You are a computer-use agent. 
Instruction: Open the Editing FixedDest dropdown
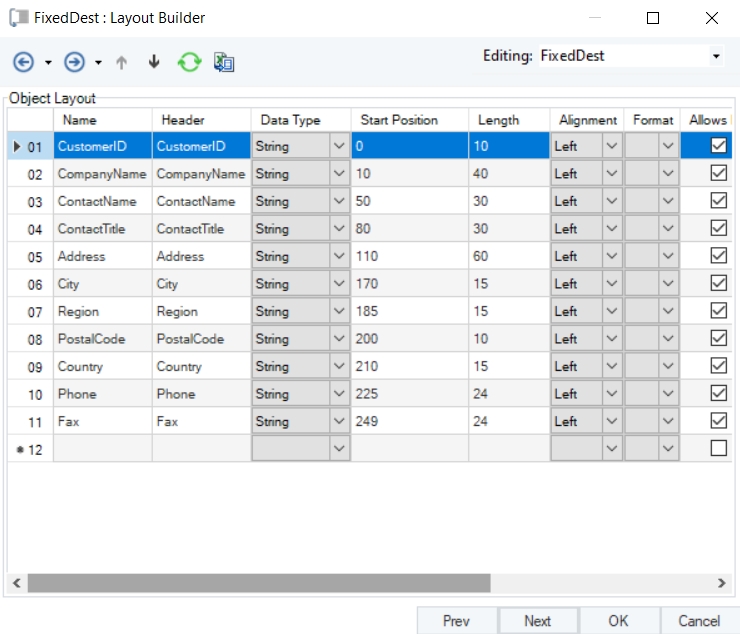click(x=716, y=57)
